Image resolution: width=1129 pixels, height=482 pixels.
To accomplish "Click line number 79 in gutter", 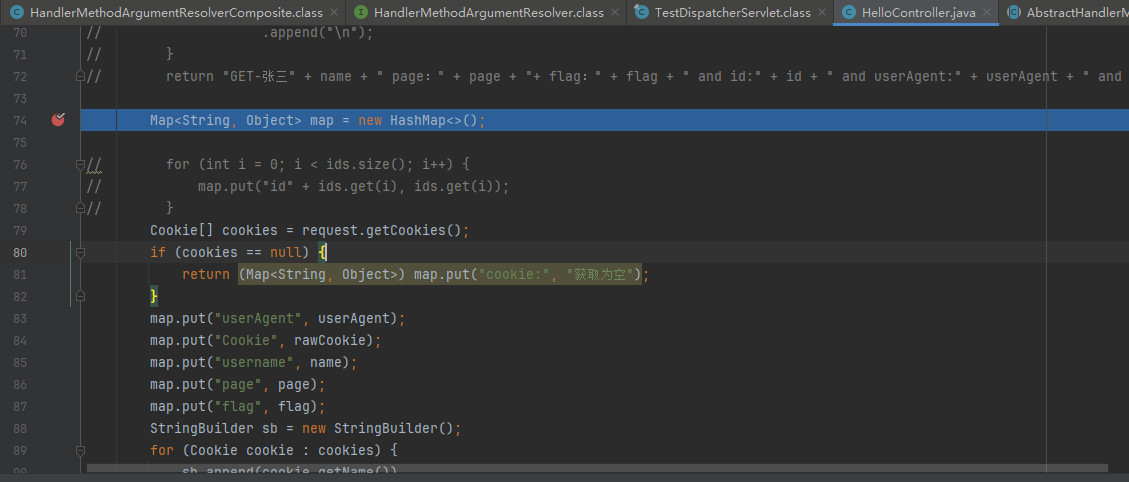I will (20, 231).
